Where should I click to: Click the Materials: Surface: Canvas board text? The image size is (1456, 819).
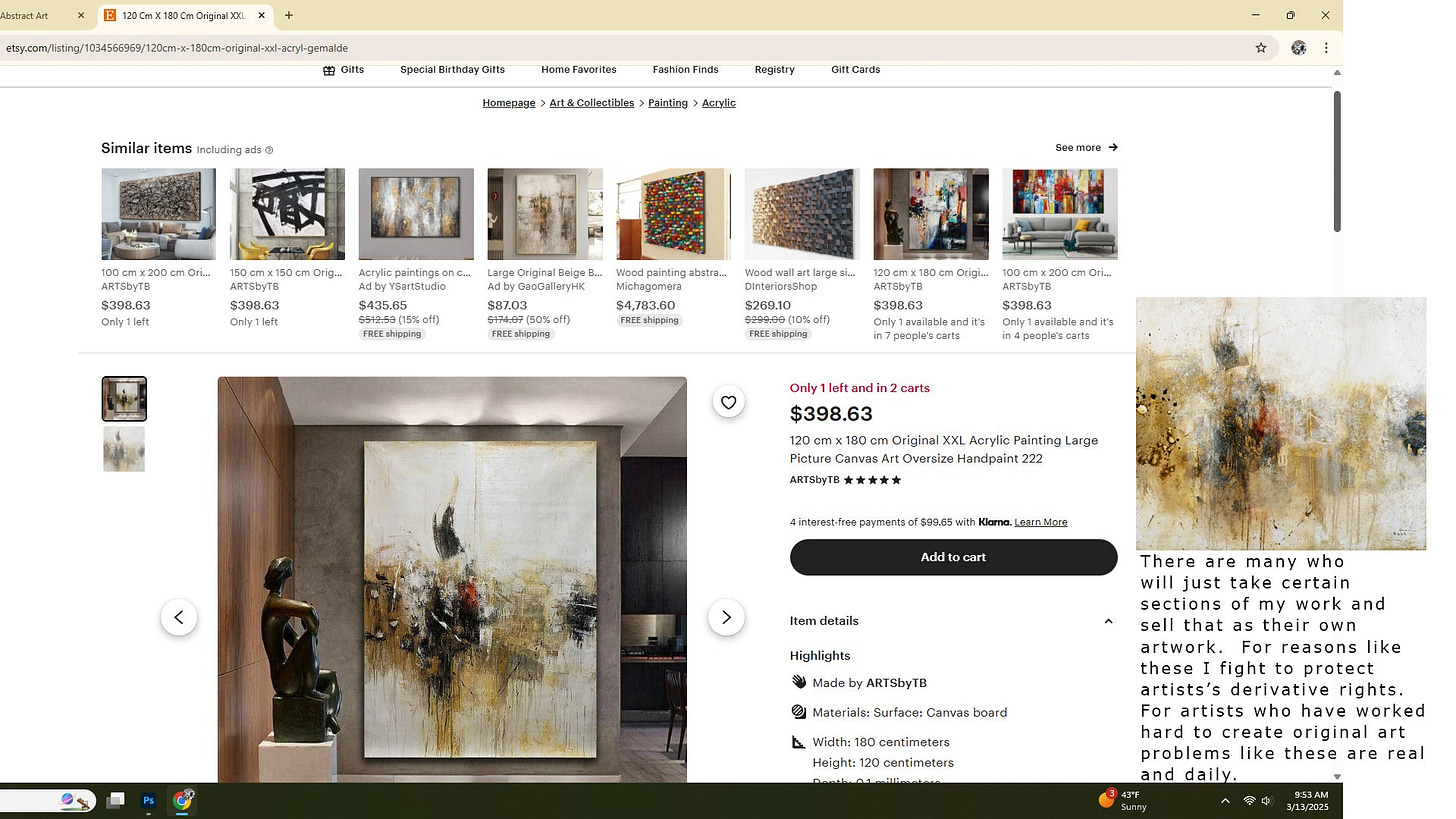(910, 713)
